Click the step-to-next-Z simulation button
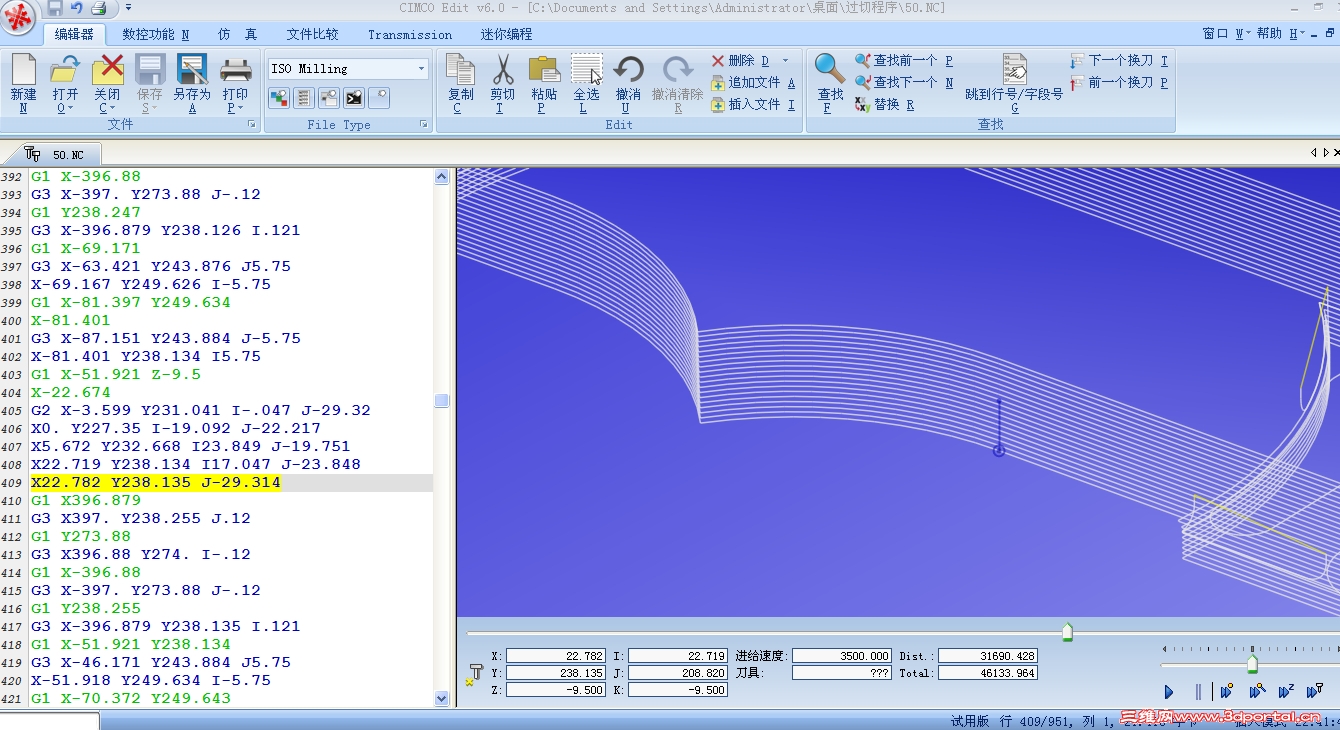 pyautogui.click(x=1287, y=691)
